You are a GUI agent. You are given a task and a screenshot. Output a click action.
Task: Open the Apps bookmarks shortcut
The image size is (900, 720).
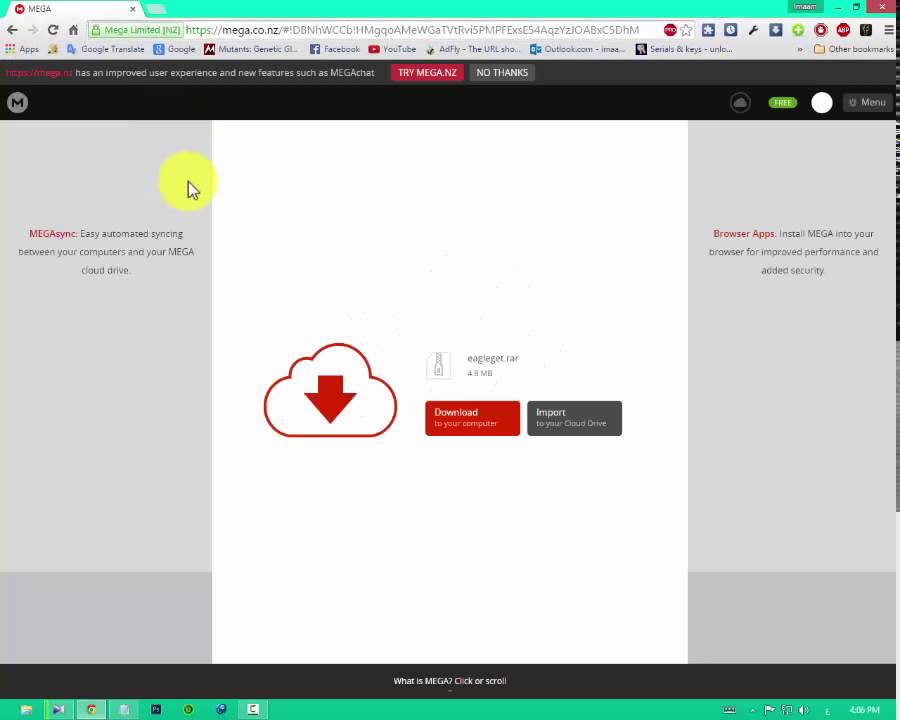pos(22,49)
